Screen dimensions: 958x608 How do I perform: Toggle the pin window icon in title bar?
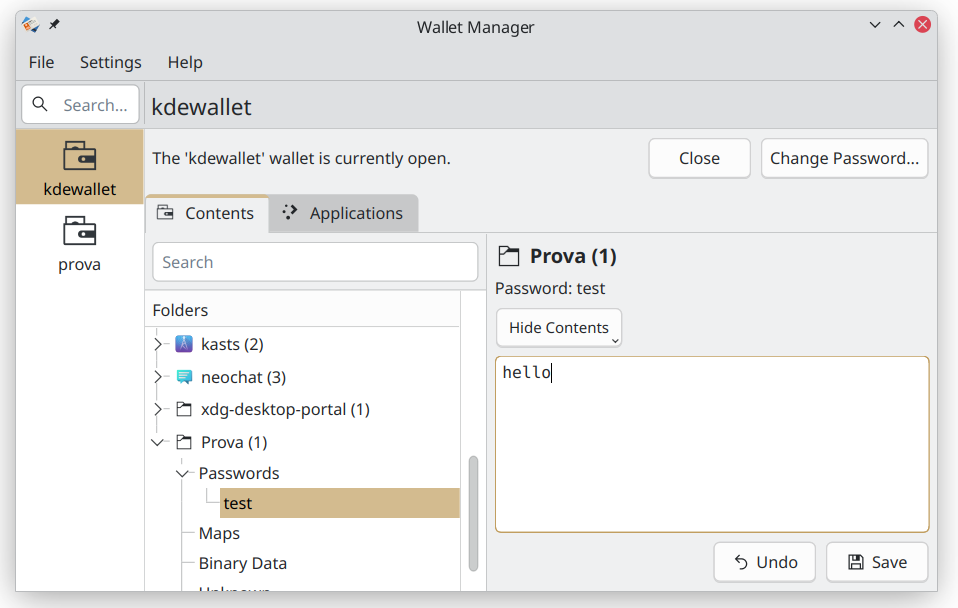click(x=54, y=24)
